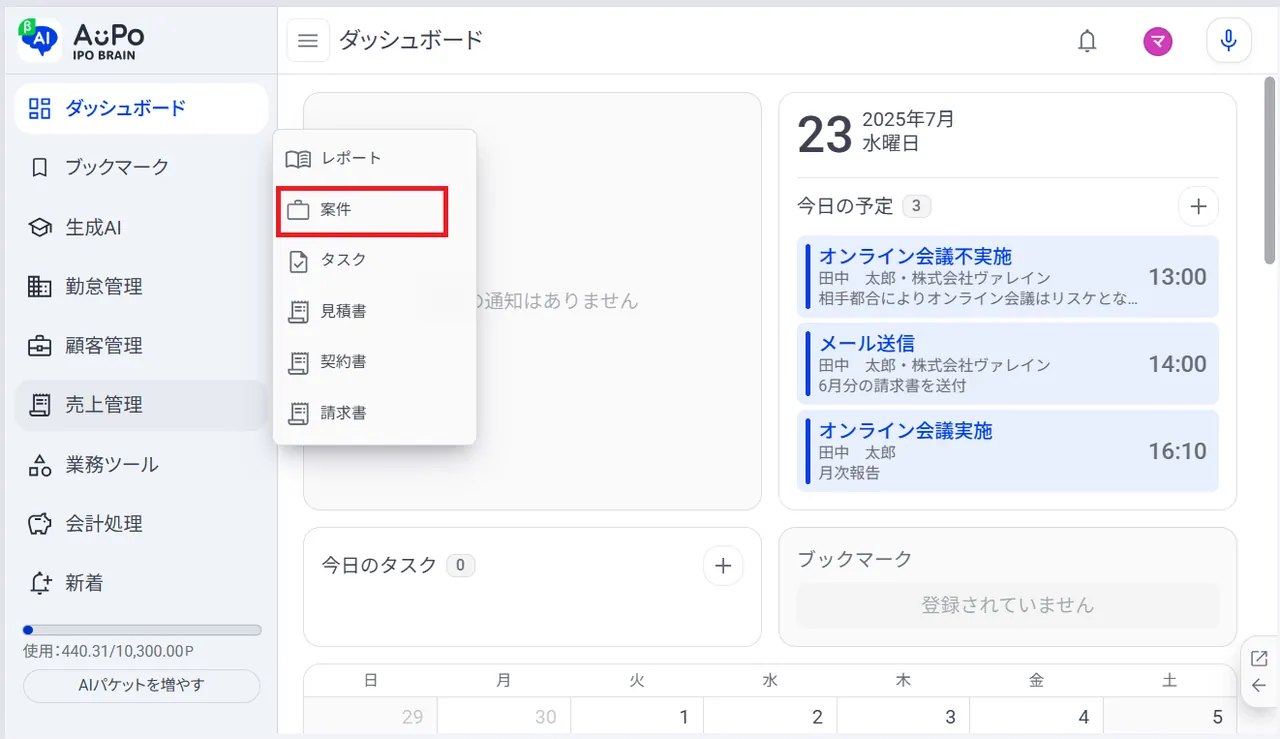Click the ブックマーク bookmark icon in the sidebar

(39, 167)
